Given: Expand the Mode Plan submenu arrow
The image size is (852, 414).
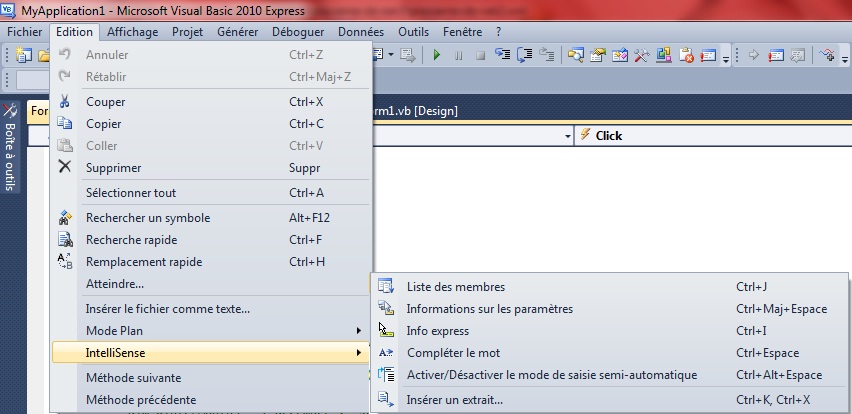Looking at the screenshot, I should (x=359, y=330).
